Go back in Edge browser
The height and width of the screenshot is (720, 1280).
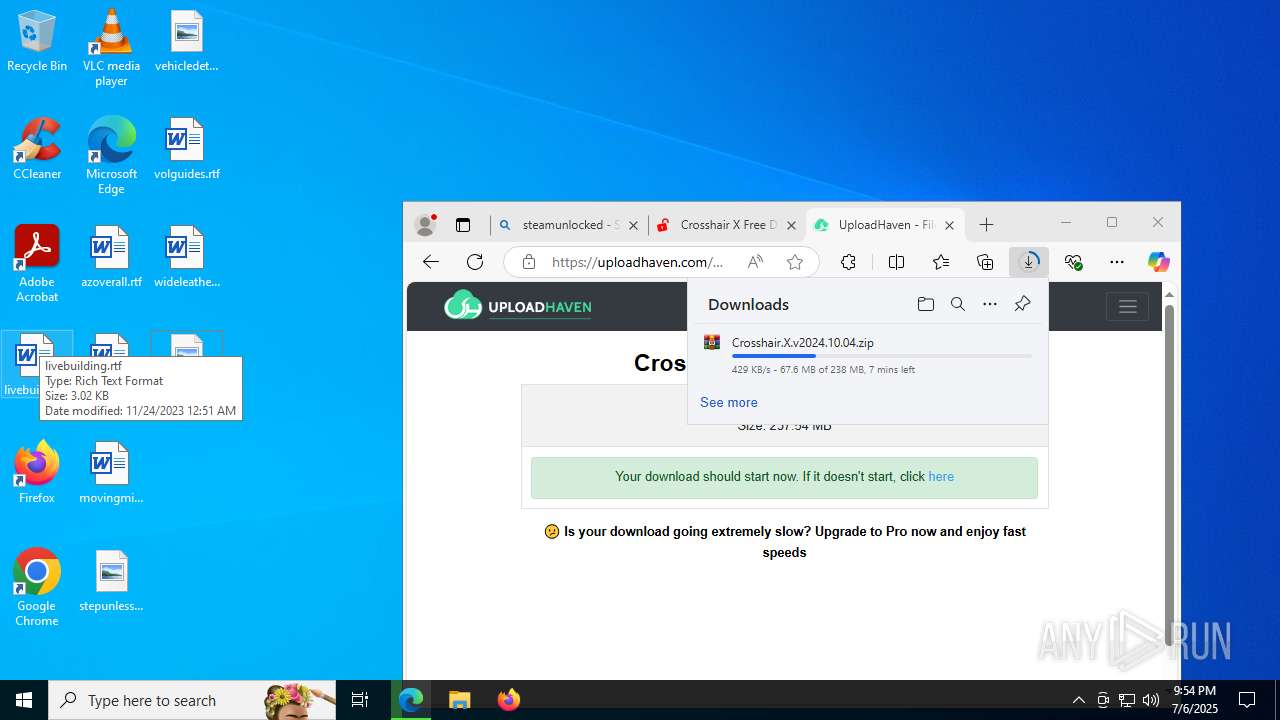click(x=431, y=262)
